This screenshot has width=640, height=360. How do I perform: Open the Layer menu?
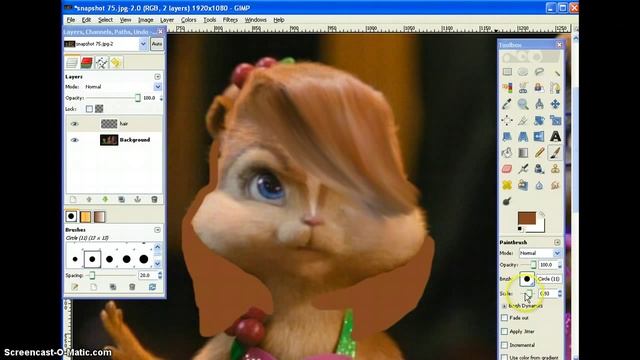(167, 20)
